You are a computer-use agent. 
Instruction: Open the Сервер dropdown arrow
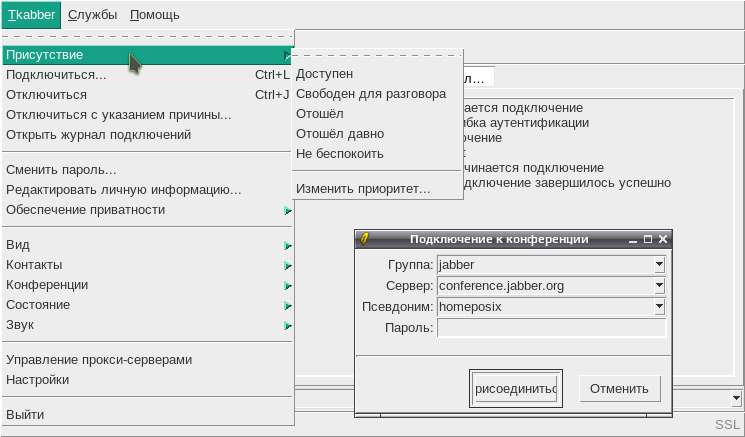659,286
